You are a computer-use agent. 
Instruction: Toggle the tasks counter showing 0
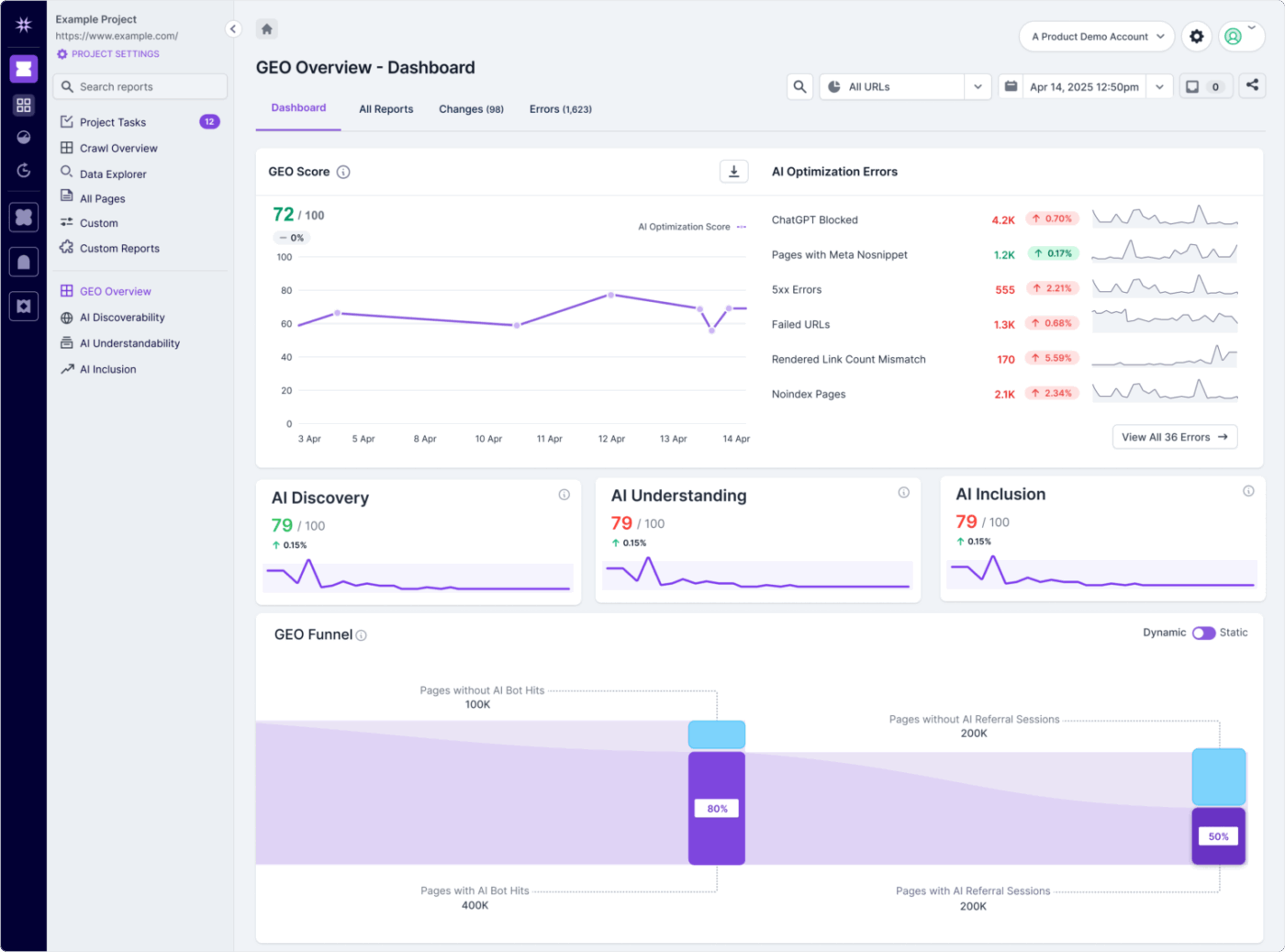(x=1205, y=85)
